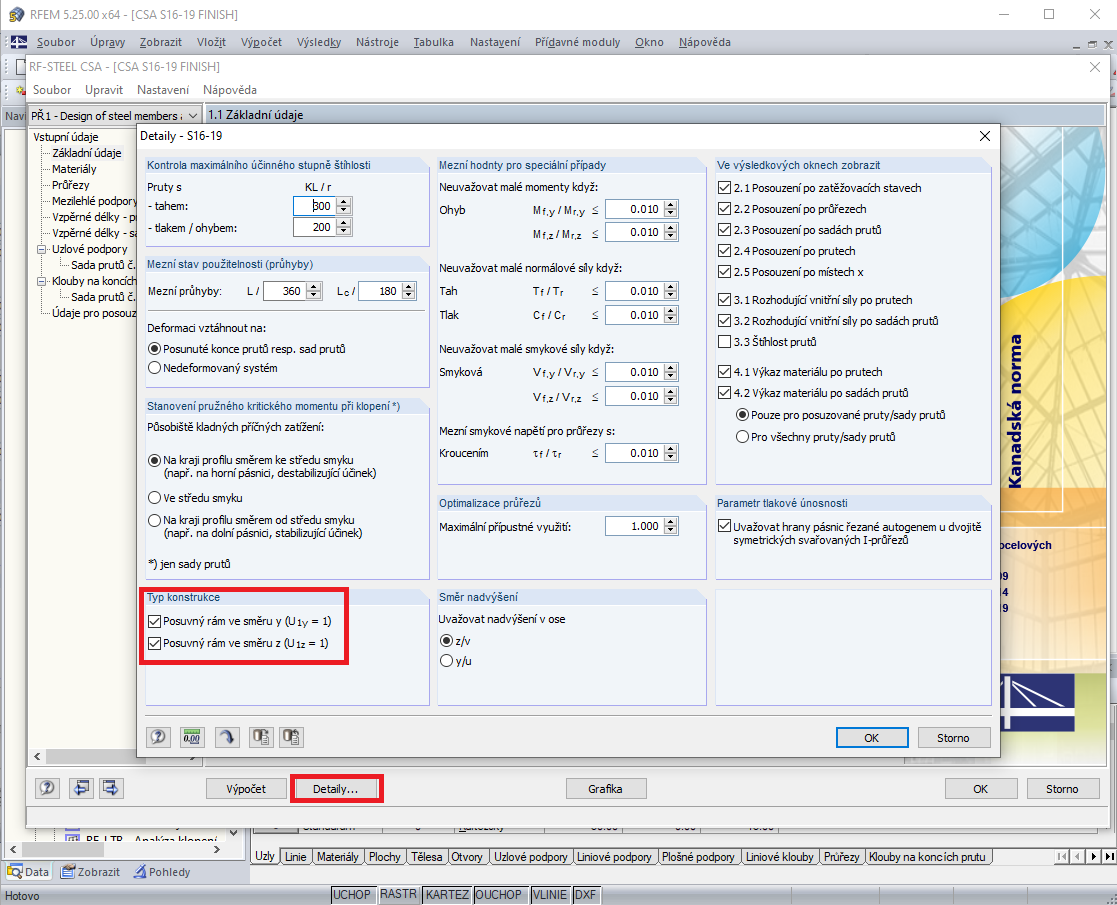Click Dlubal icon left of Soubor menu

click(19, 42)
